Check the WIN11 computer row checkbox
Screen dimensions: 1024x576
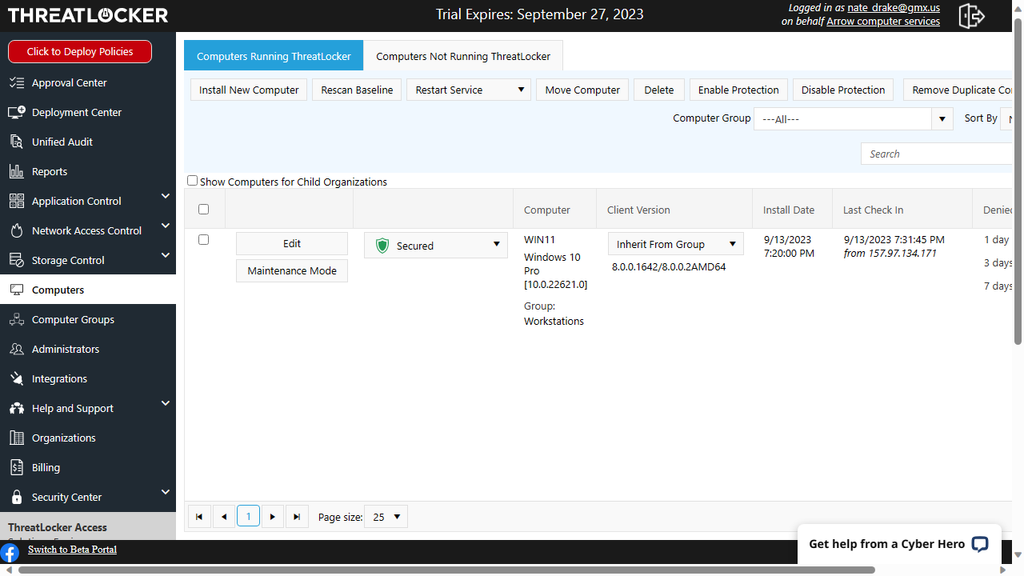click(204, 239)
